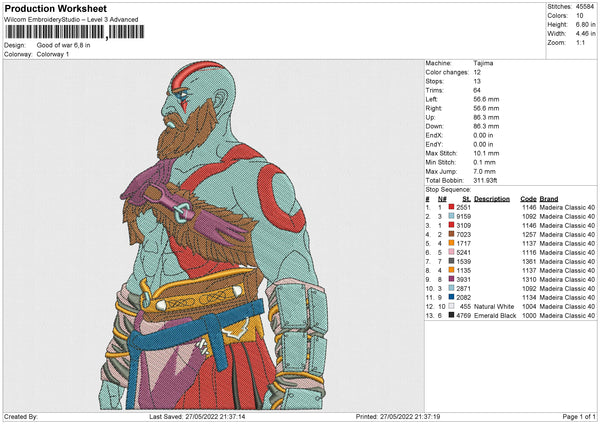Click stitch count '7023' in stop sequence
The image size is (600, 424).
click(463, 235)
